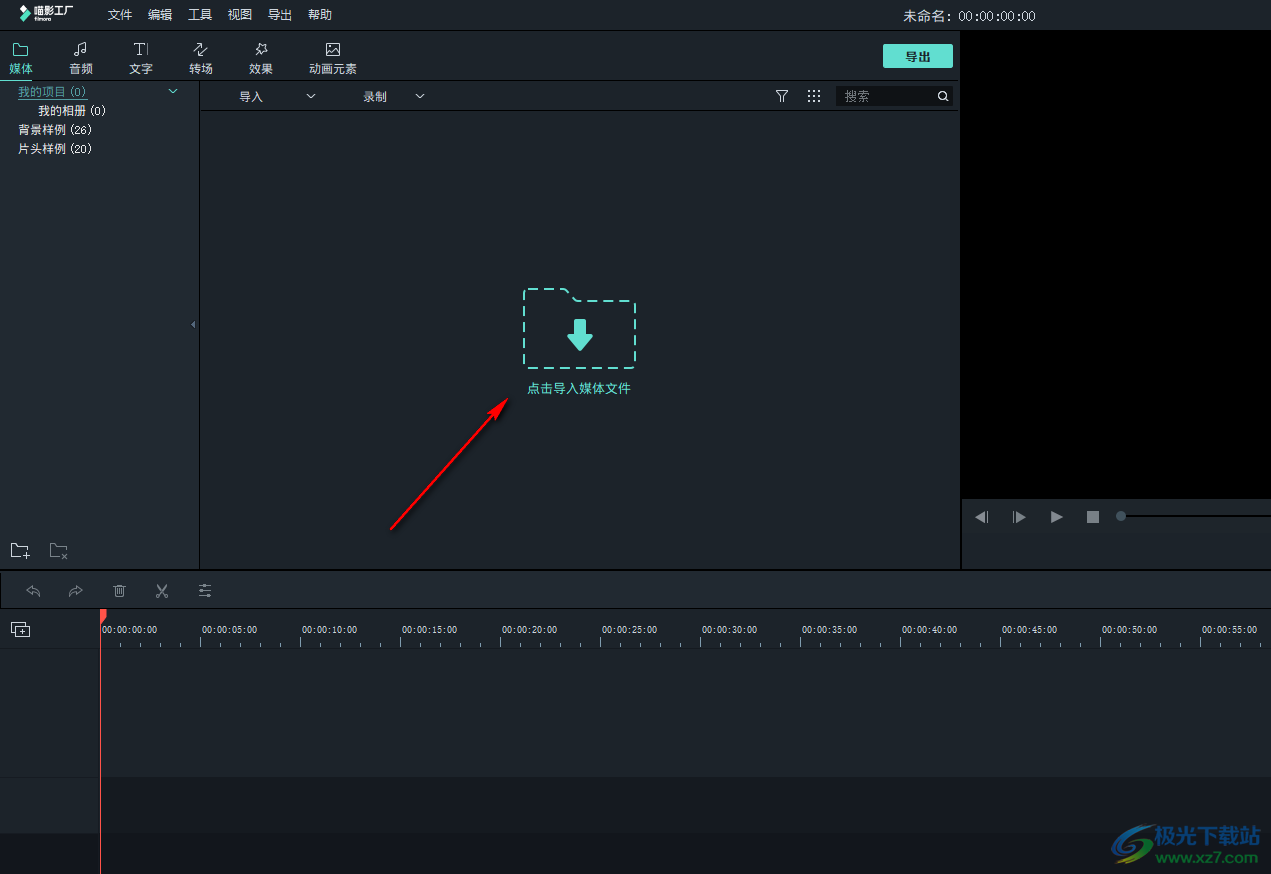Image resolution: width=1271 pixels, height=874 pixels.
Task: Collapse the left panel with small arrow handle
Action: click(x=193, y=324)
